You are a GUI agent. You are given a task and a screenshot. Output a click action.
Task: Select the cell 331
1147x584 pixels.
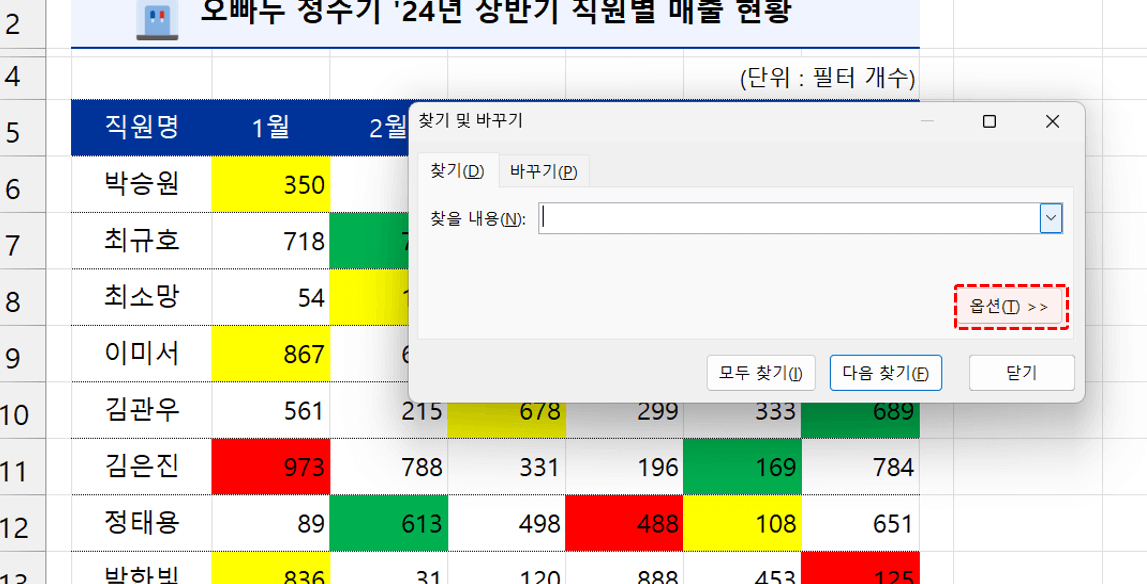(x=506, y=467)
